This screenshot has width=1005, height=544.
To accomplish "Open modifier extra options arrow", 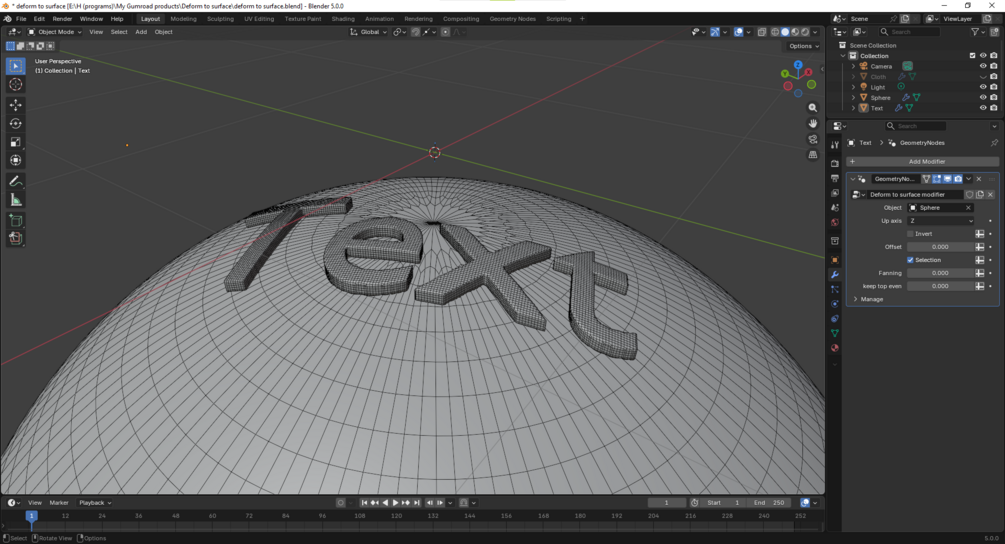I will [x=968, y=179].
